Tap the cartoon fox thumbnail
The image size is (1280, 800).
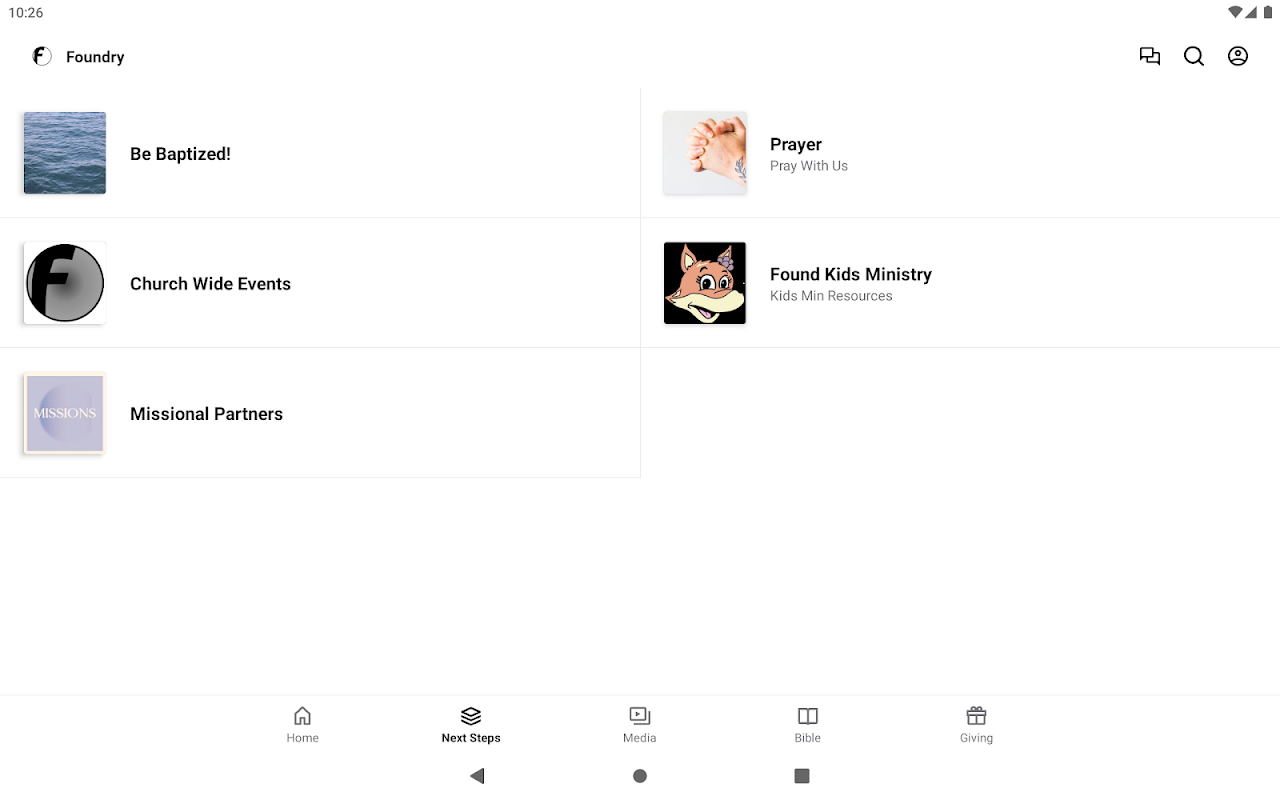[705, 283]
